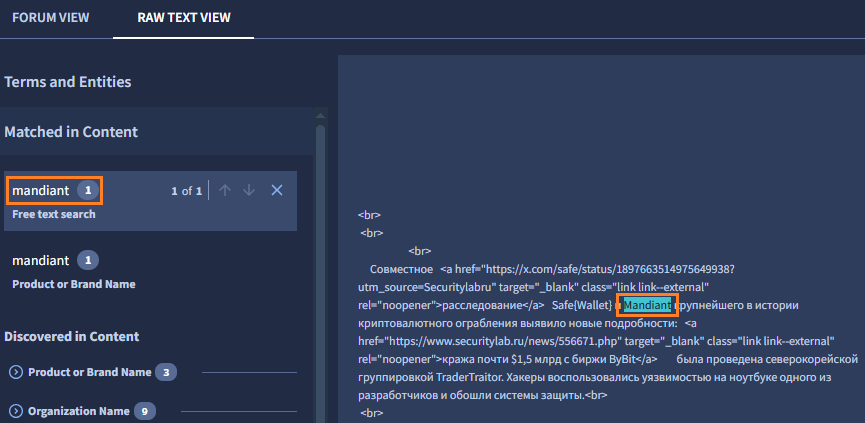Go to previous match with up arrow

[226, 190]
